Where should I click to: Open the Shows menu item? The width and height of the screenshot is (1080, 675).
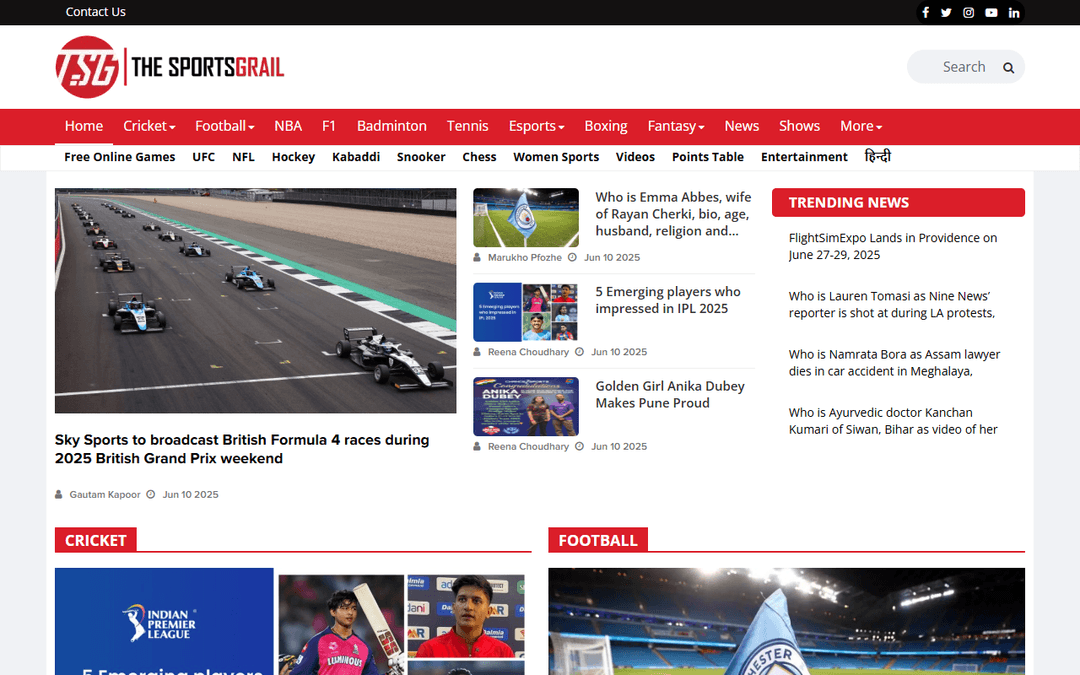800,126
